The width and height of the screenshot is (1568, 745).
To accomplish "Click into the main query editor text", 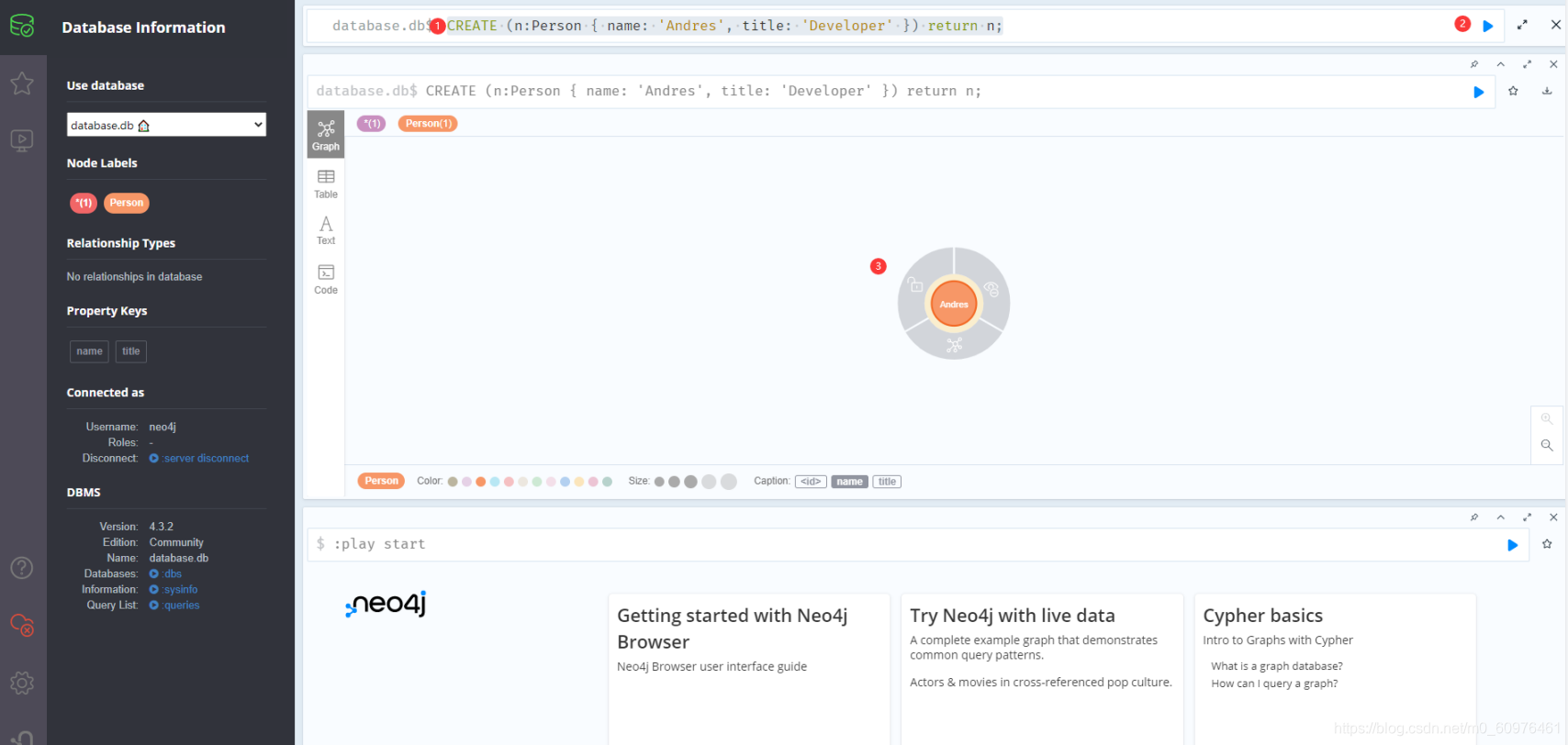I will point(724,26).
